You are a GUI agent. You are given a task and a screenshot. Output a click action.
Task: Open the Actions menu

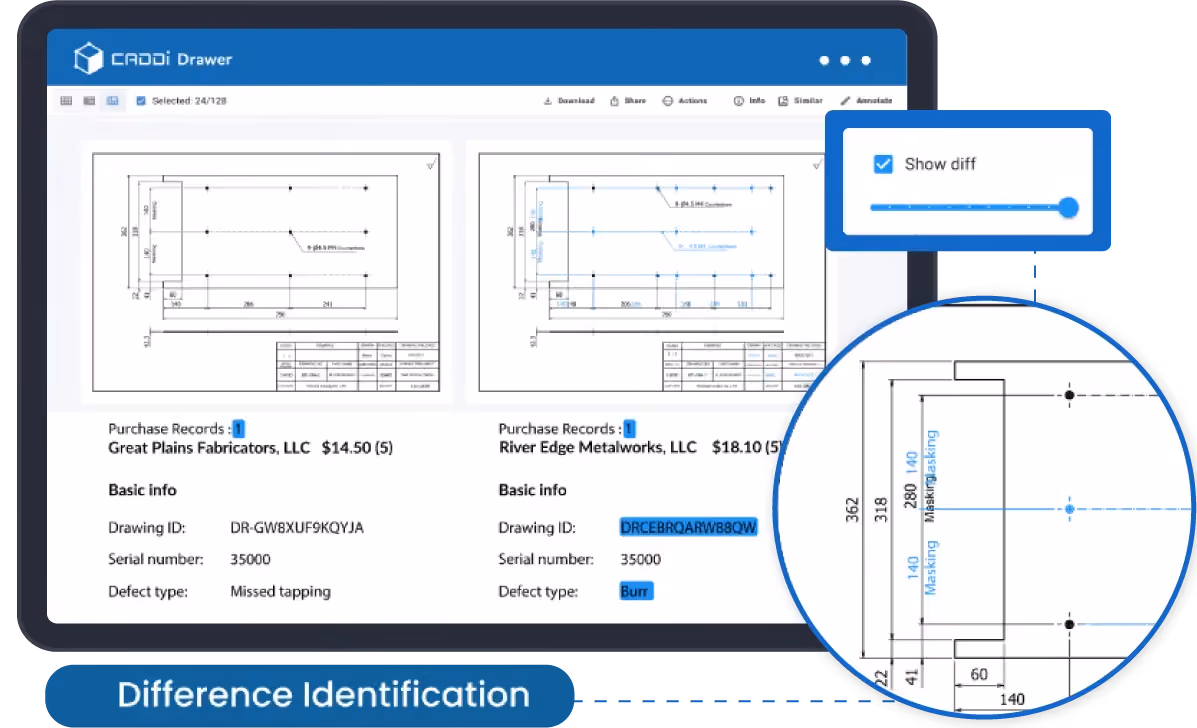[x=685, y=101]
